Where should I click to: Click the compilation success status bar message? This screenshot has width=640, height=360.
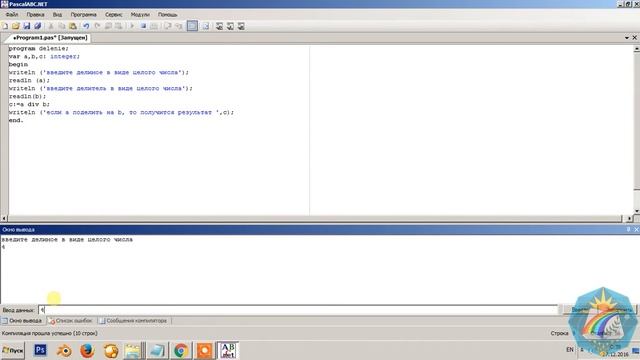(x=49, y=333)
